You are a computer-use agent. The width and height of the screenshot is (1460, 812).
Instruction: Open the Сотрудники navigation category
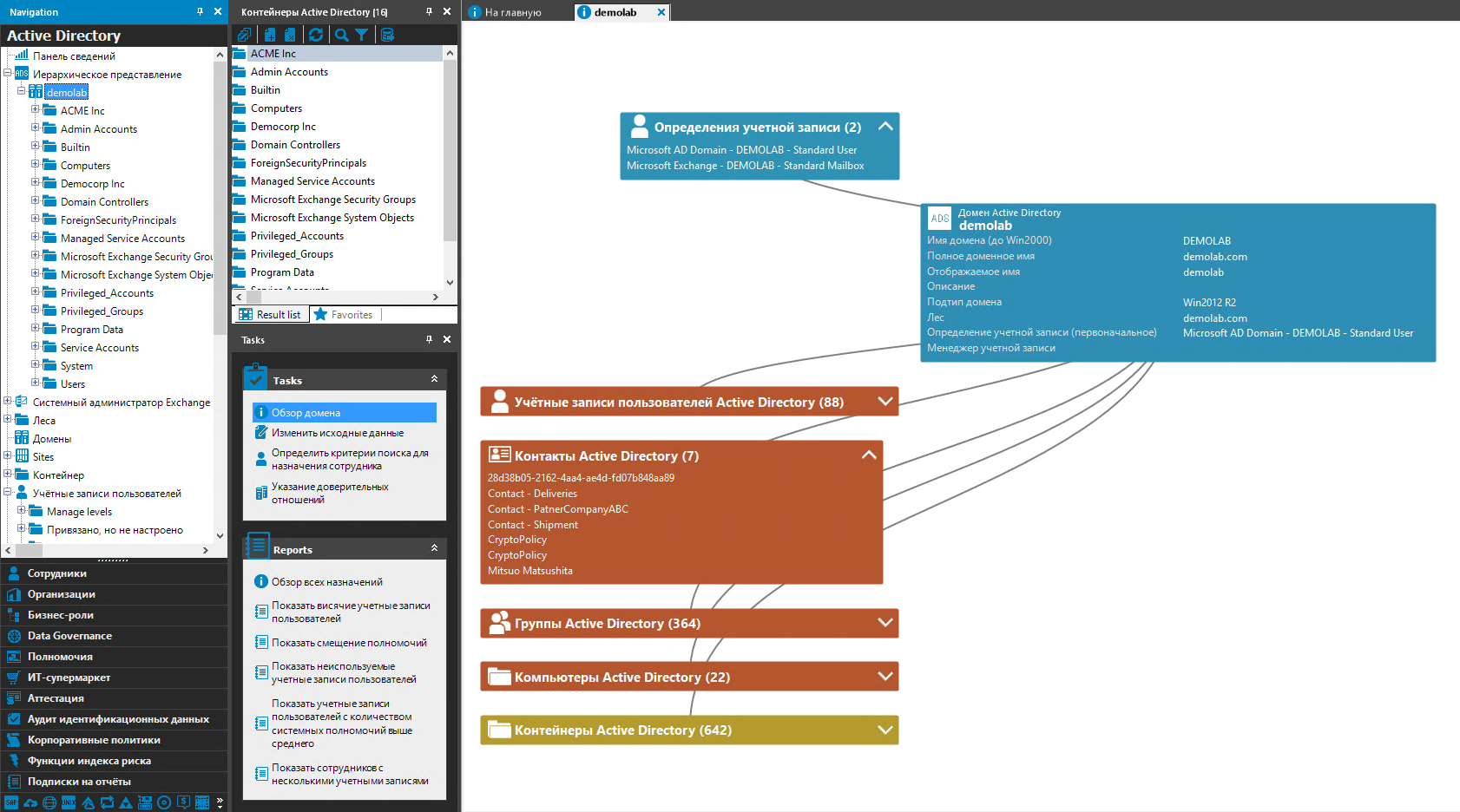114,573
